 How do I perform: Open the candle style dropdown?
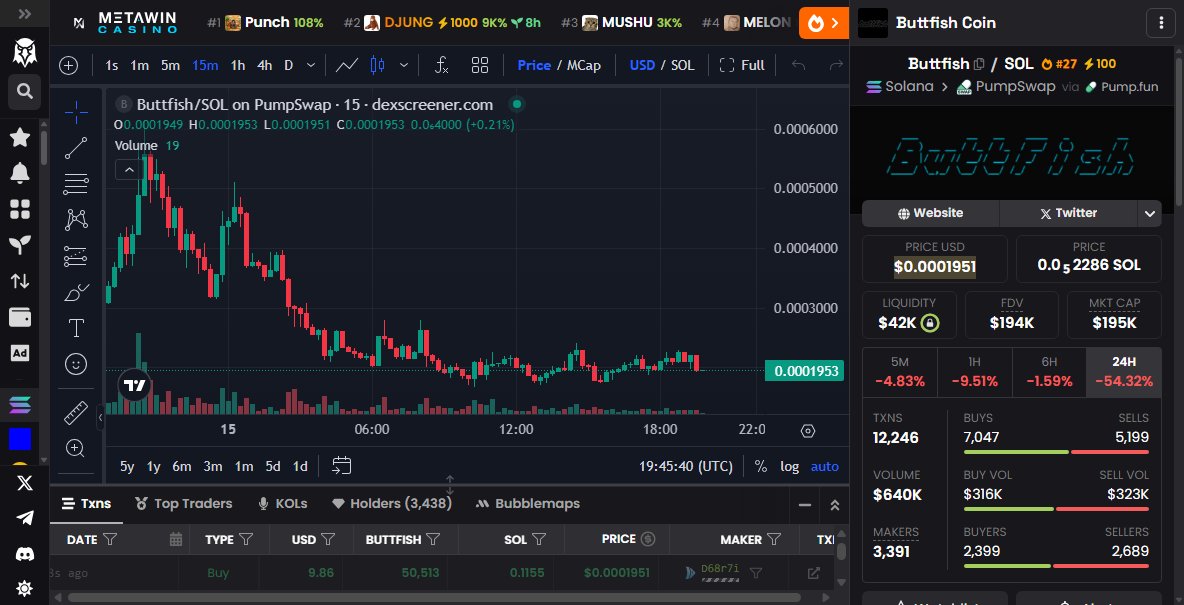403,64
